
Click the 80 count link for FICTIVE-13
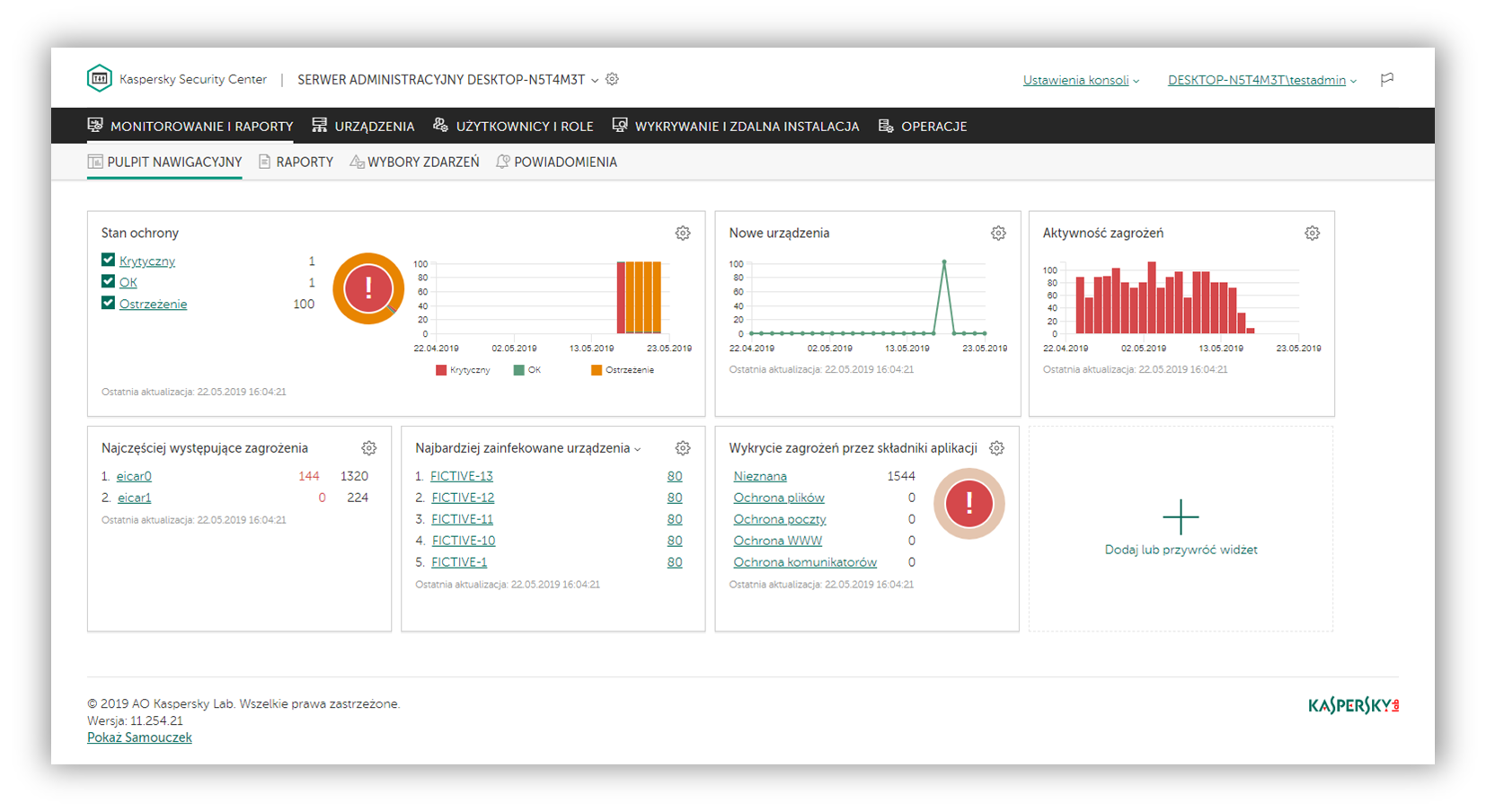pyautogui.click(x=675, y=476)
